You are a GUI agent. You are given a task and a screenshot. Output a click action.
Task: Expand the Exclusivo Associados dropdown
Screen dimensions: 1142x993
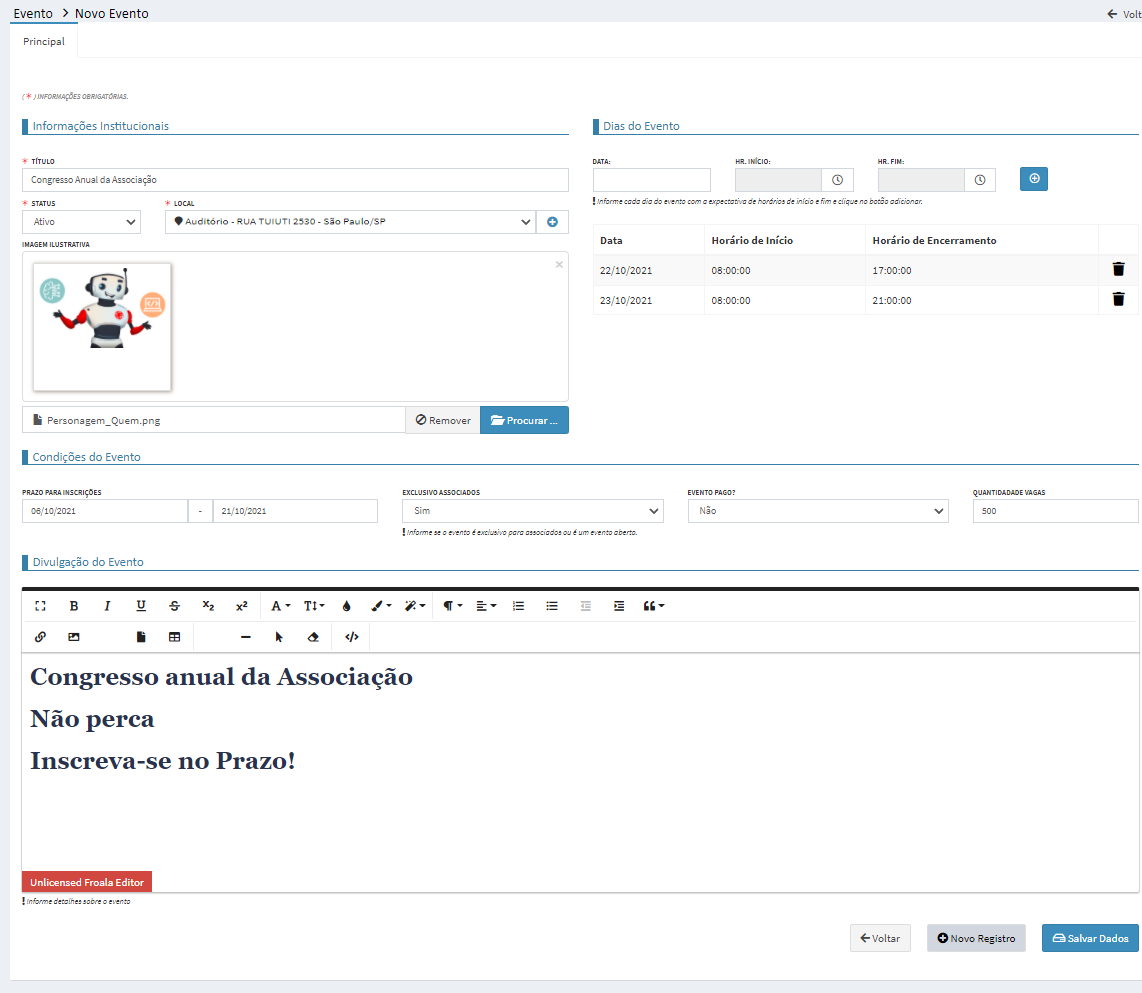532,511
